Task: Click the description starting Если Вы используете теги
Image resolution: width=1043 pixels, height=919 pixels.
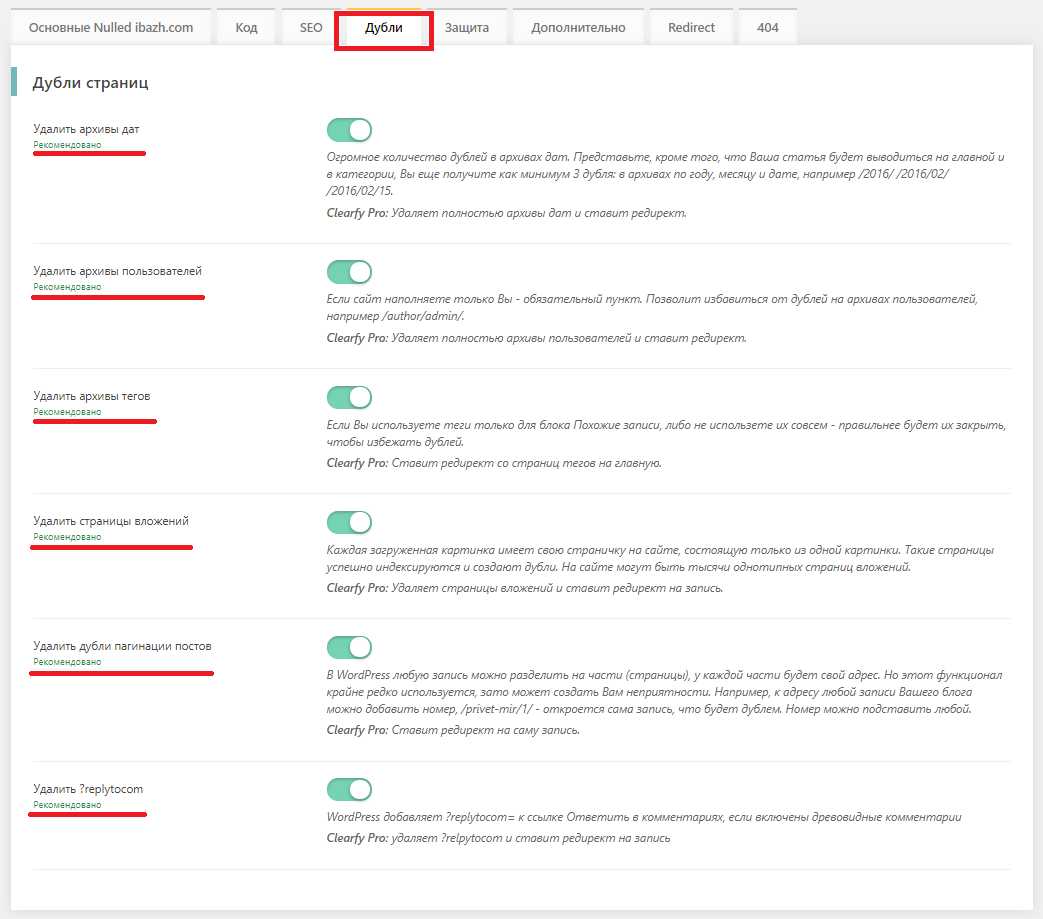Action: click(x=666, y=433)
